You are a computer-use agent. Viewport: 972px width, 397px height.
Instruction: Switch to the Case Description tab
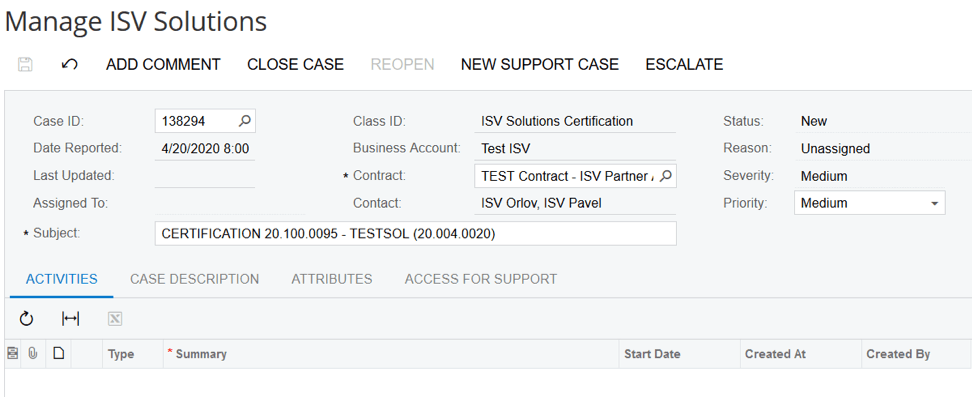(195, 279)
